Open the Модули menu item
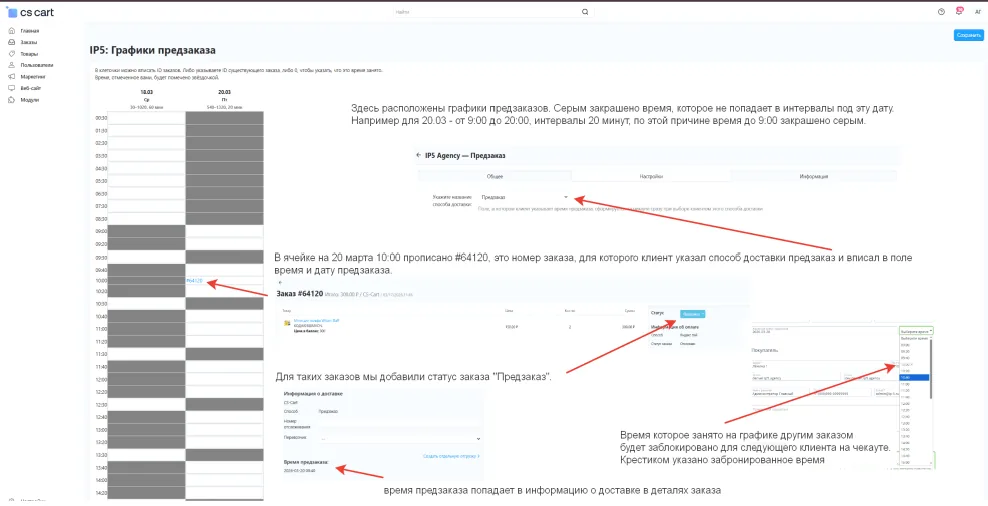 [30, 100]
